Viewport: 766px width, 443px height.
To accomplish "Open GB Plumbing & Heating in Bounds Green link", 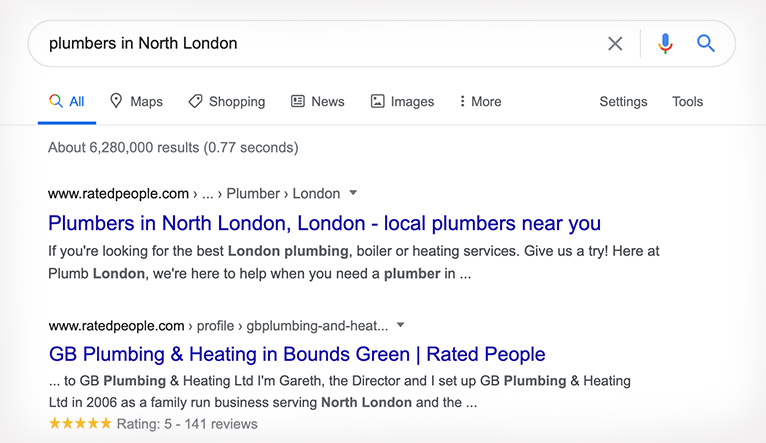I will coord(297,354).
